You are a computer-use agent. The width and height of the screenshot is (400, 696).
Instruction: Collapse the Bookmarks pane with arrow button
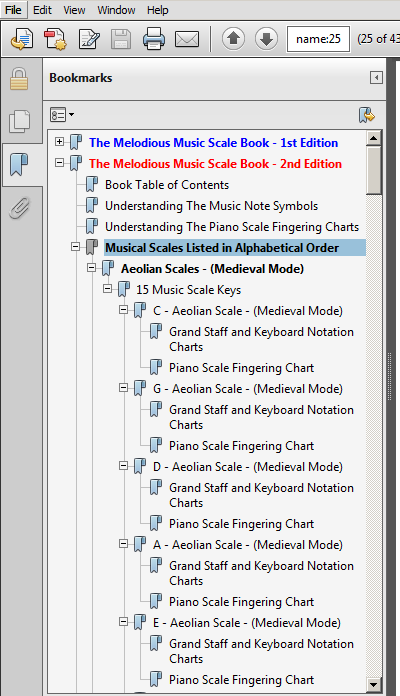(376, 78)
